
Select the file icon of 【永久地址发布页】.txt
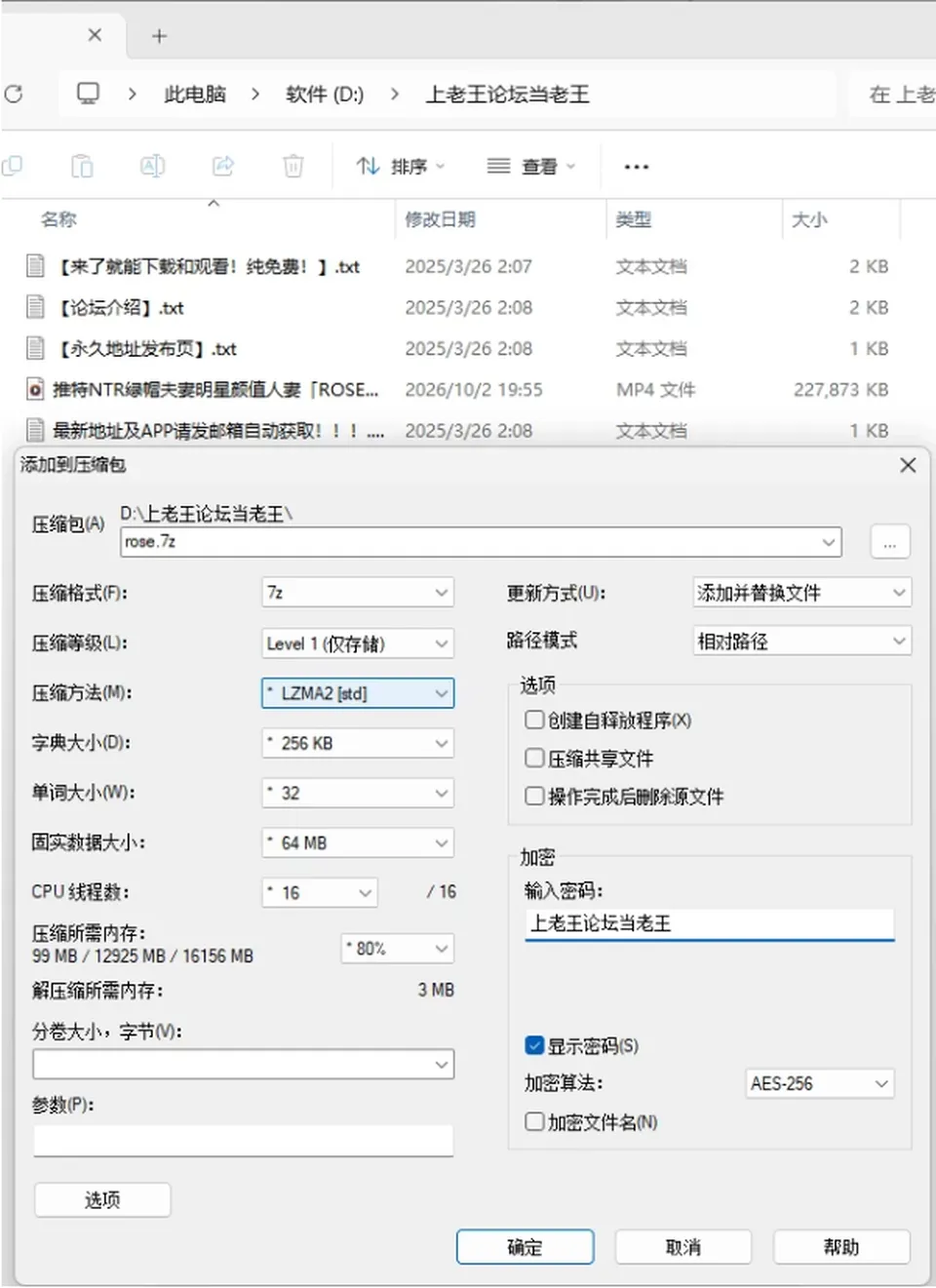[x=35, y=348]
